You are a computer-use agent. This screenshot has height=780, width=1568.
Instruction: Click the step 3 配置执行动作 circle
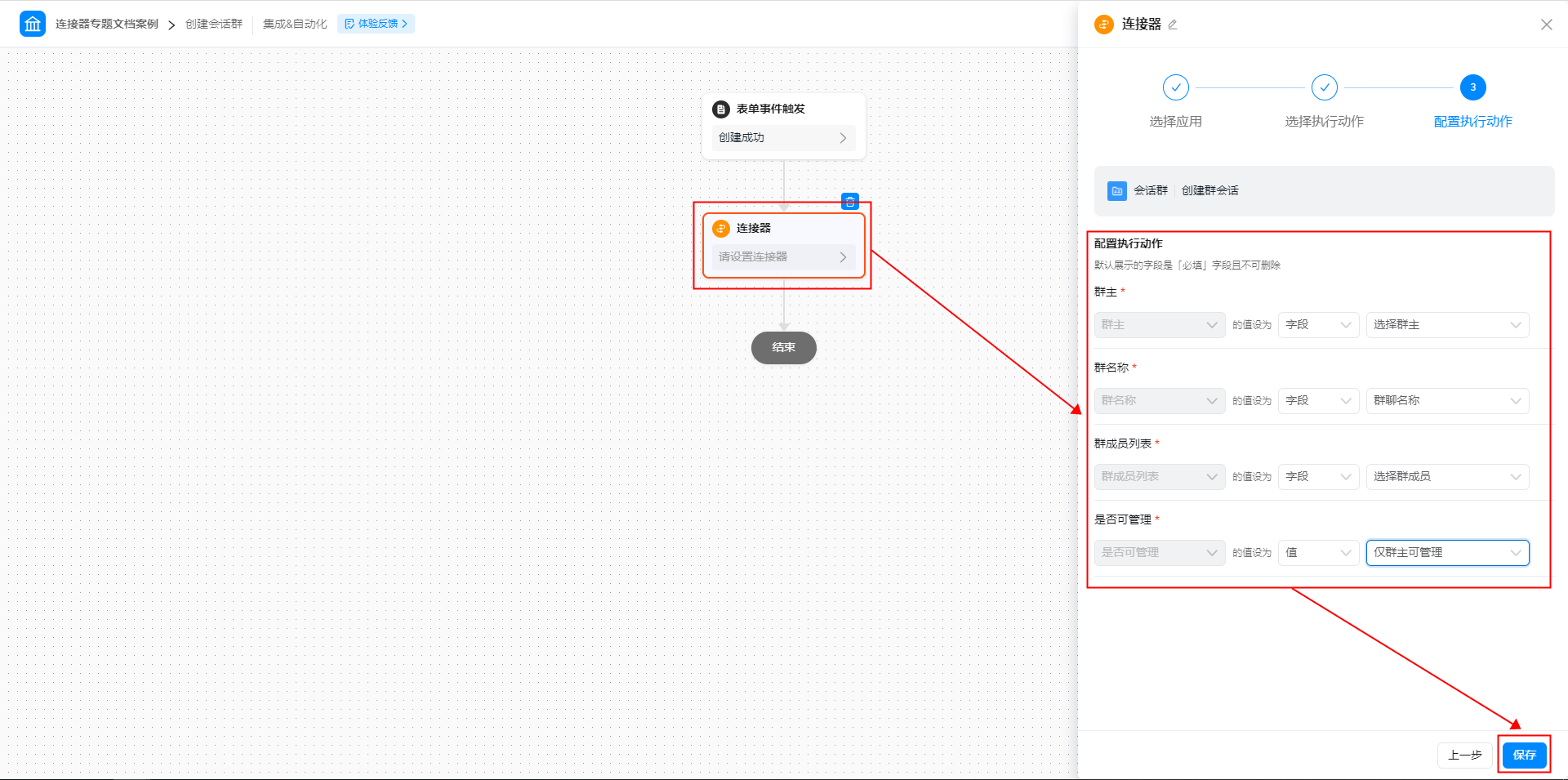coord(1473,87)
